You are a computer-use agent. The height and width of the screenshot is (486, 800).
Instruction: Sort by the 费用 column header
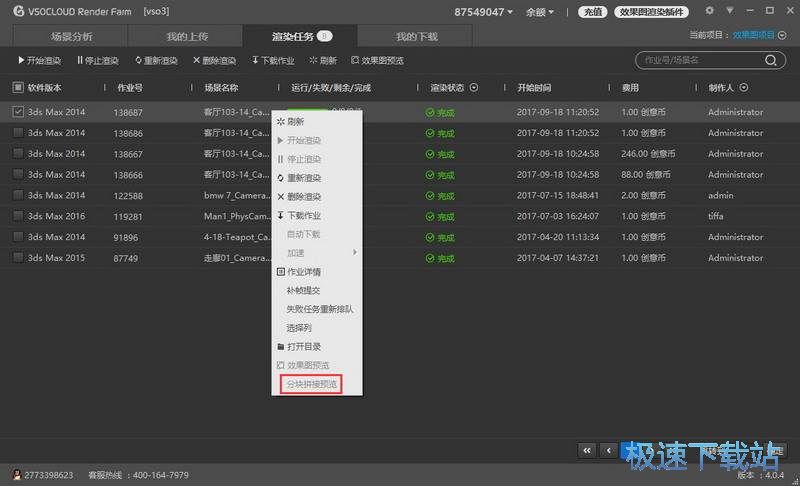click(630, 88)
